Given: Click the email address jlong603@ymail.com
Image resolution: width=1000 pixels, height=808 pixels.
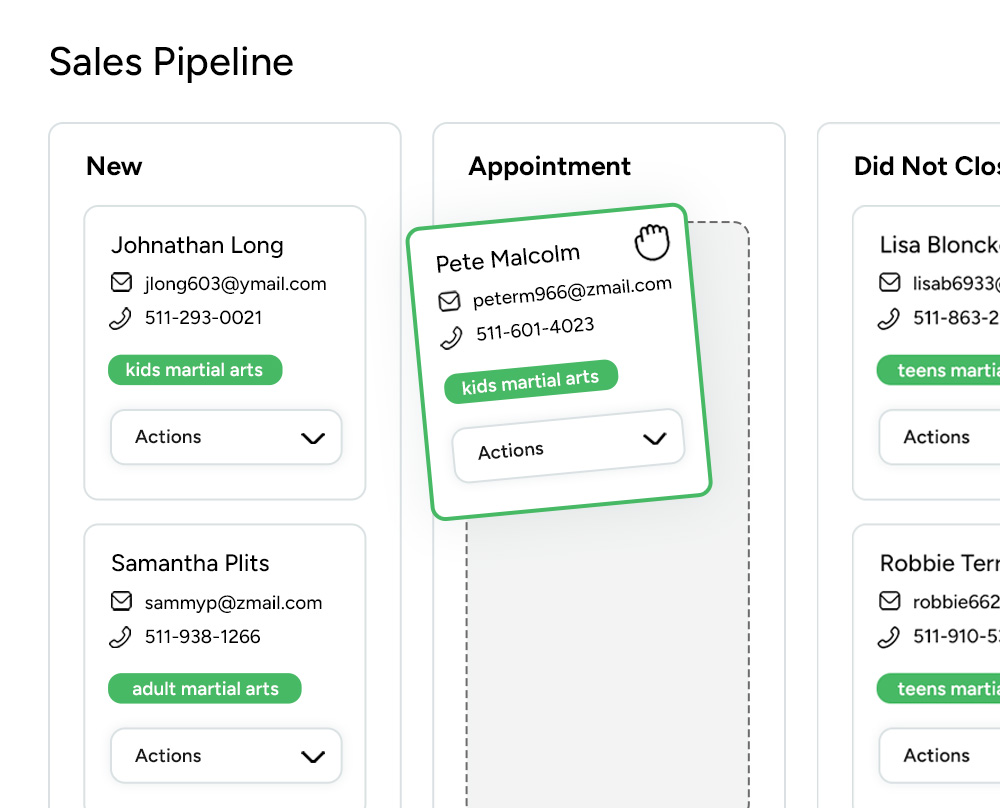Looking at the screenshot, I should (x=235, y=283).
